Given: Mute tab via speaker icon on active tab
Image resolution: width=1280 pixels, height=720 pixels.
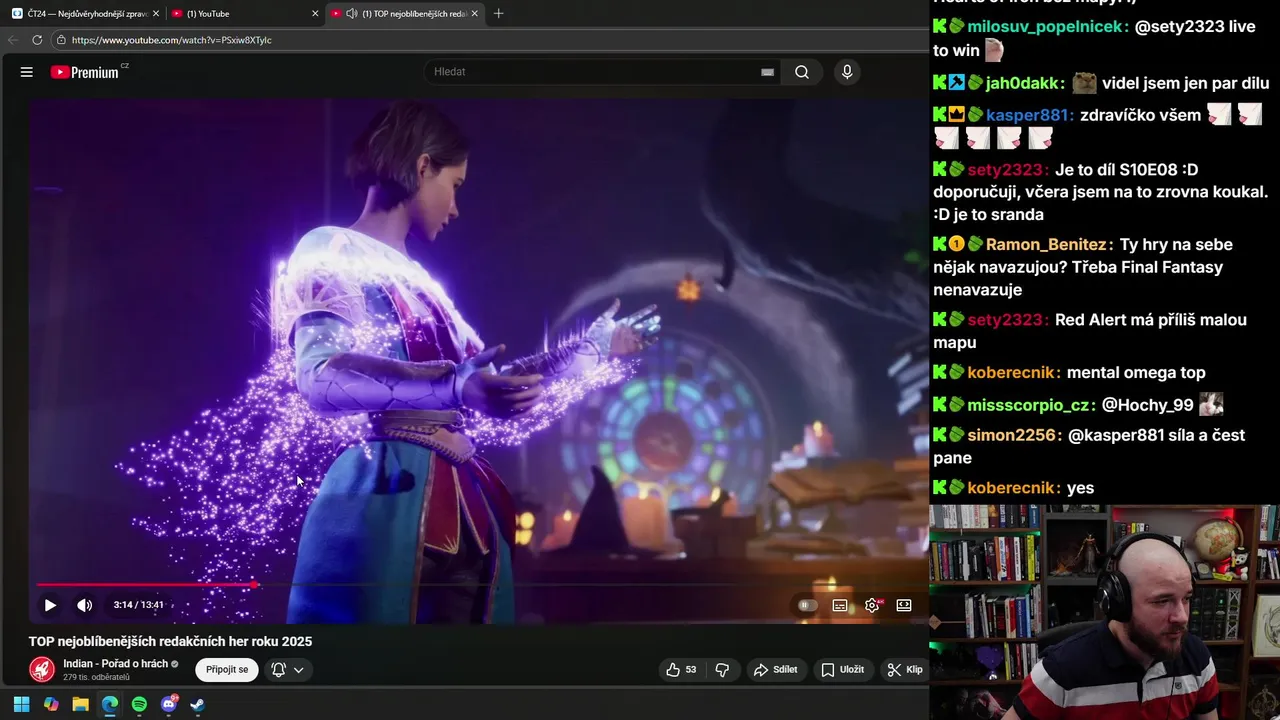Looking at the screenshot, I should pos(351,14).
